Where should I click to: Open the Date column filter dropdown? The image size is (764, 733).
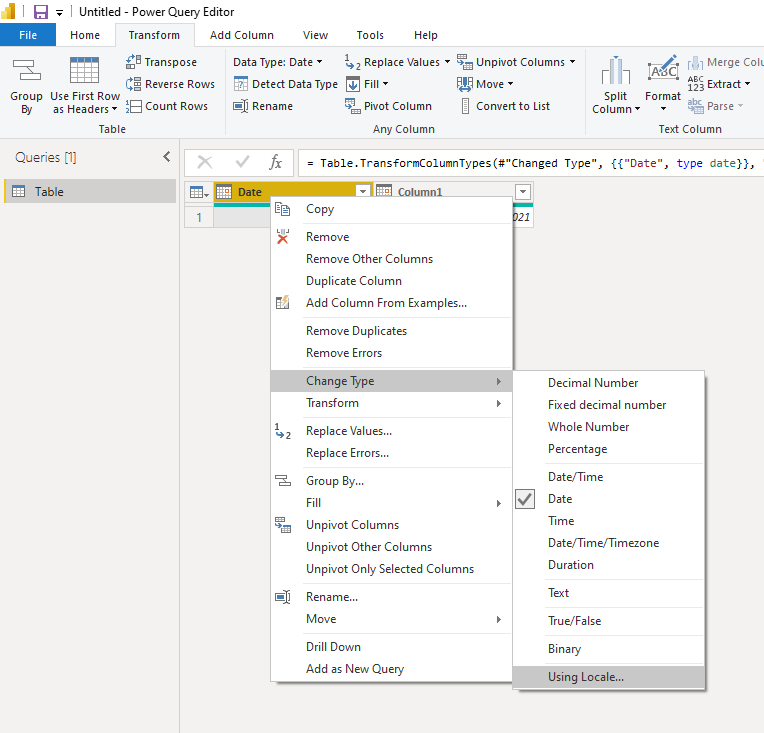click(x=363, y=191)
